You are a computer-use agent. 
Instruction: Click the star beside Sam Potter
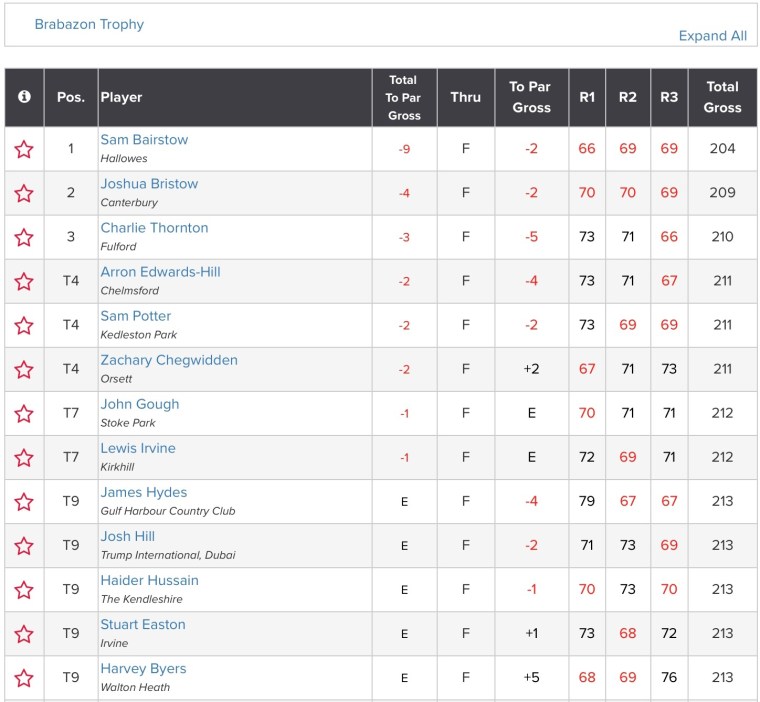[24, 325]
